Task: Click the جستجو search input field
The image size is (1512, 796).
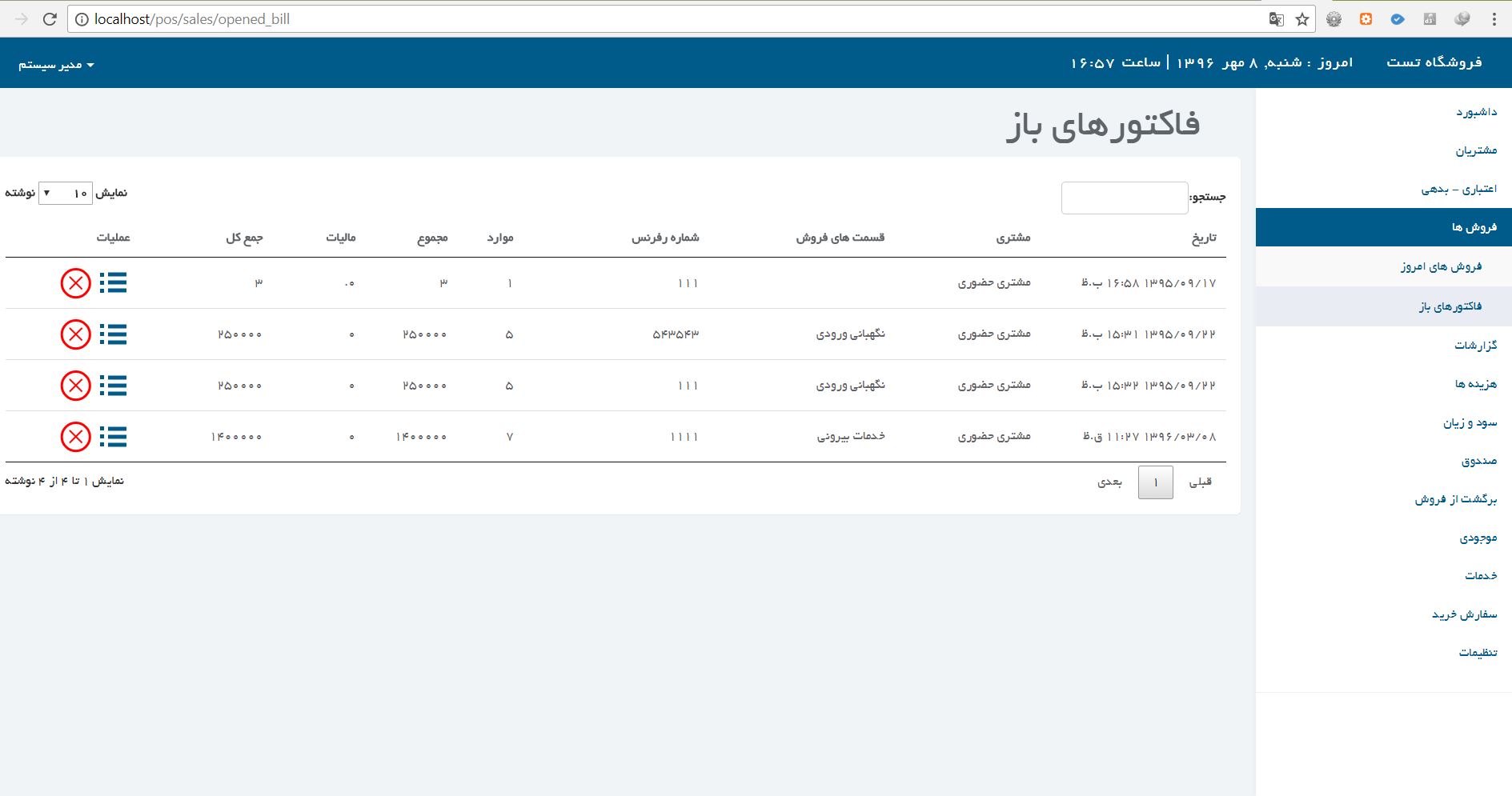Action: [1124, 198]
